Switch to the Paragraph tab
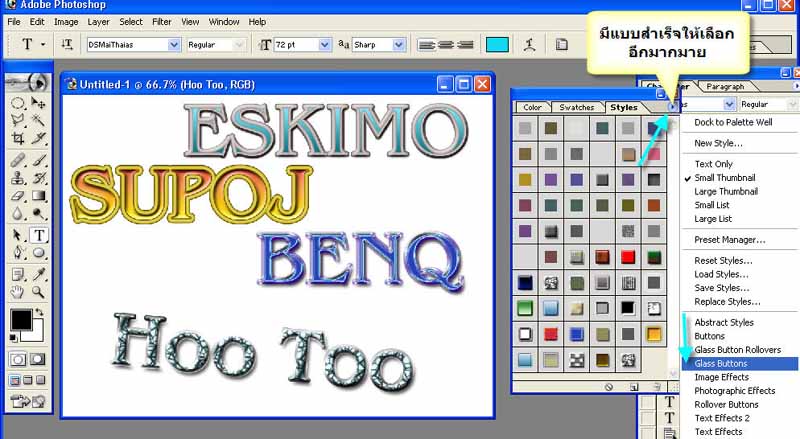The width and height of the screenshot is (800, 439). coord(725,86)
